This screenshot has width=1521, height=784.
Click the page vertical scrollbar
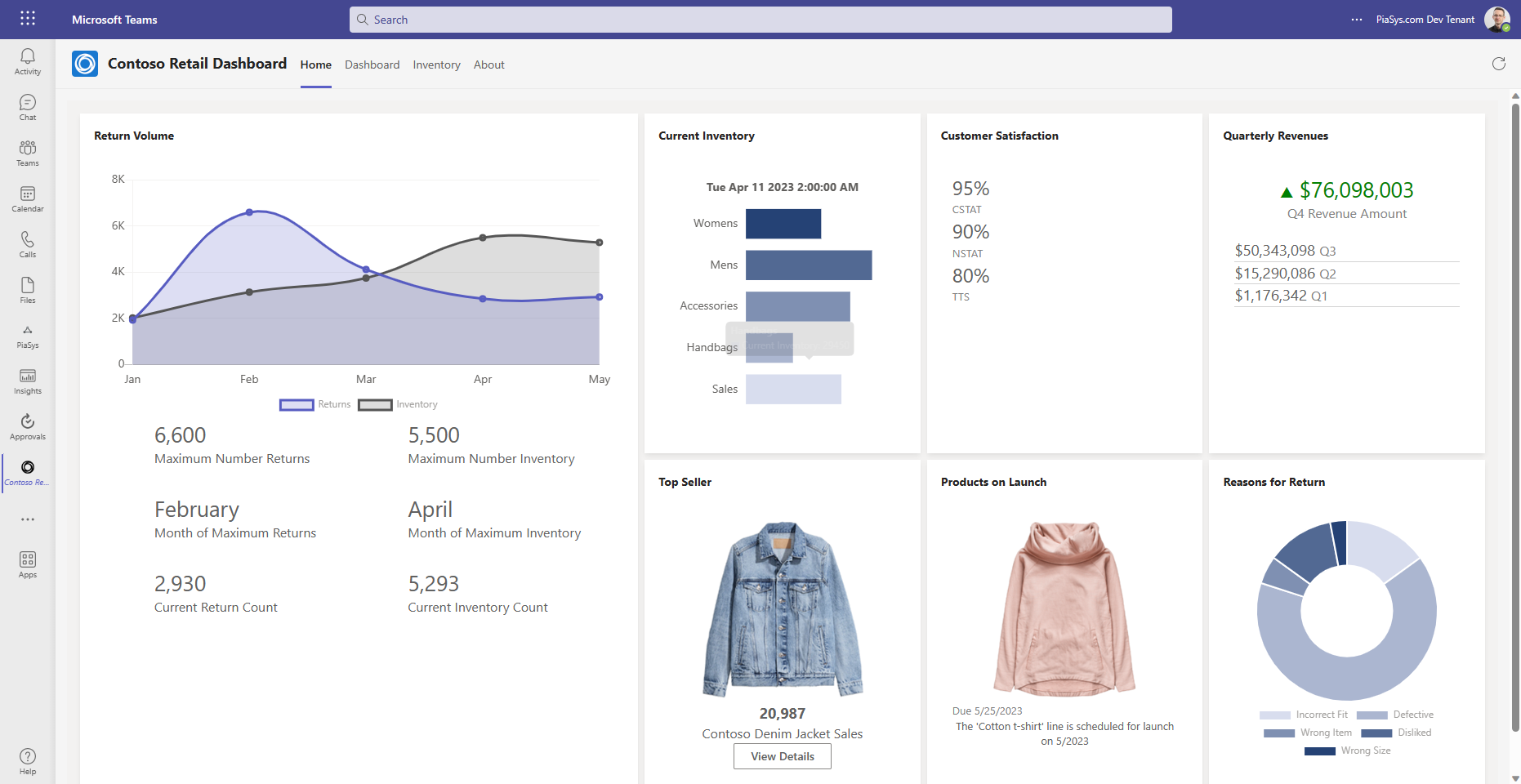pos(1515,416)
